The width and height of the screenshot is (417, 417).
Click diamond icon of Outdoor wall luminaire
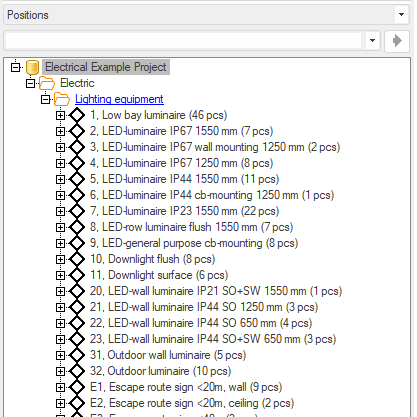pyautogui.click(x=77, y=355)
